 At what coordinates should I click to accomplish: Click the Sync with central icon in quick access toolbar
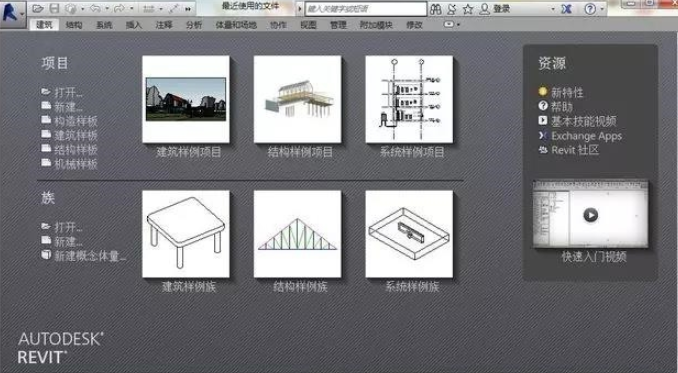coord(70,9)
